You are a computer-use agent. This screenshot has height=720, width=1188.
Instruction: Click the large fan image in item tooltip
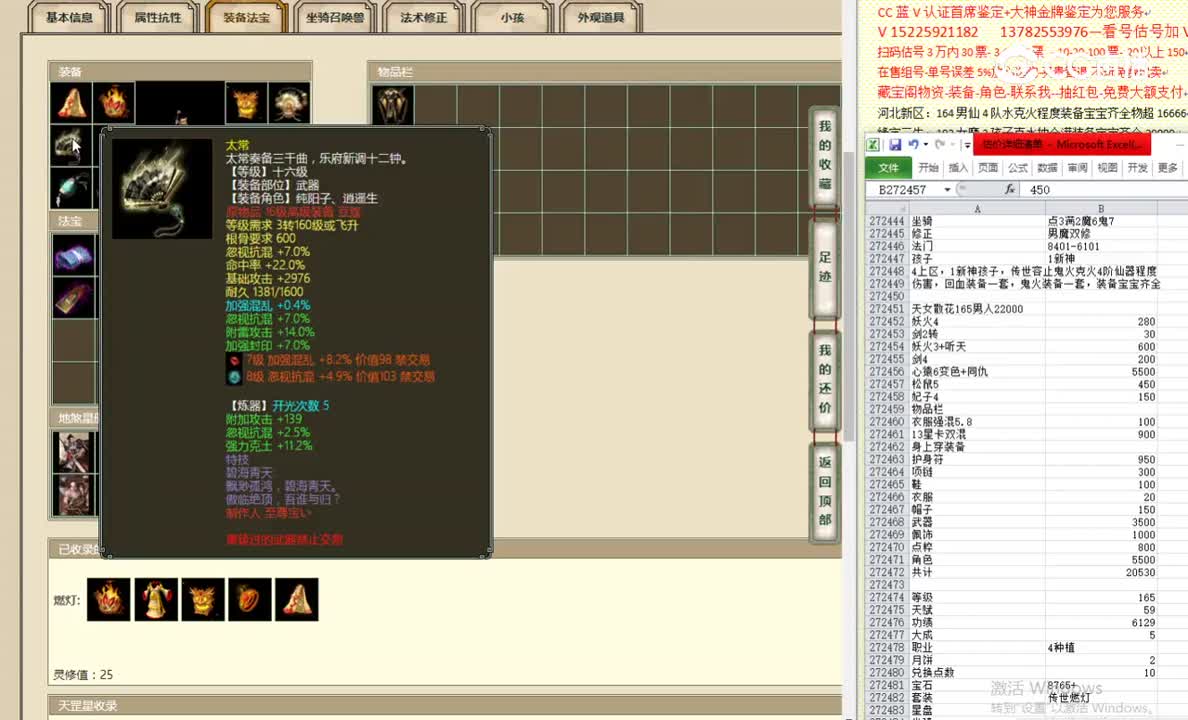click(162, 189)
